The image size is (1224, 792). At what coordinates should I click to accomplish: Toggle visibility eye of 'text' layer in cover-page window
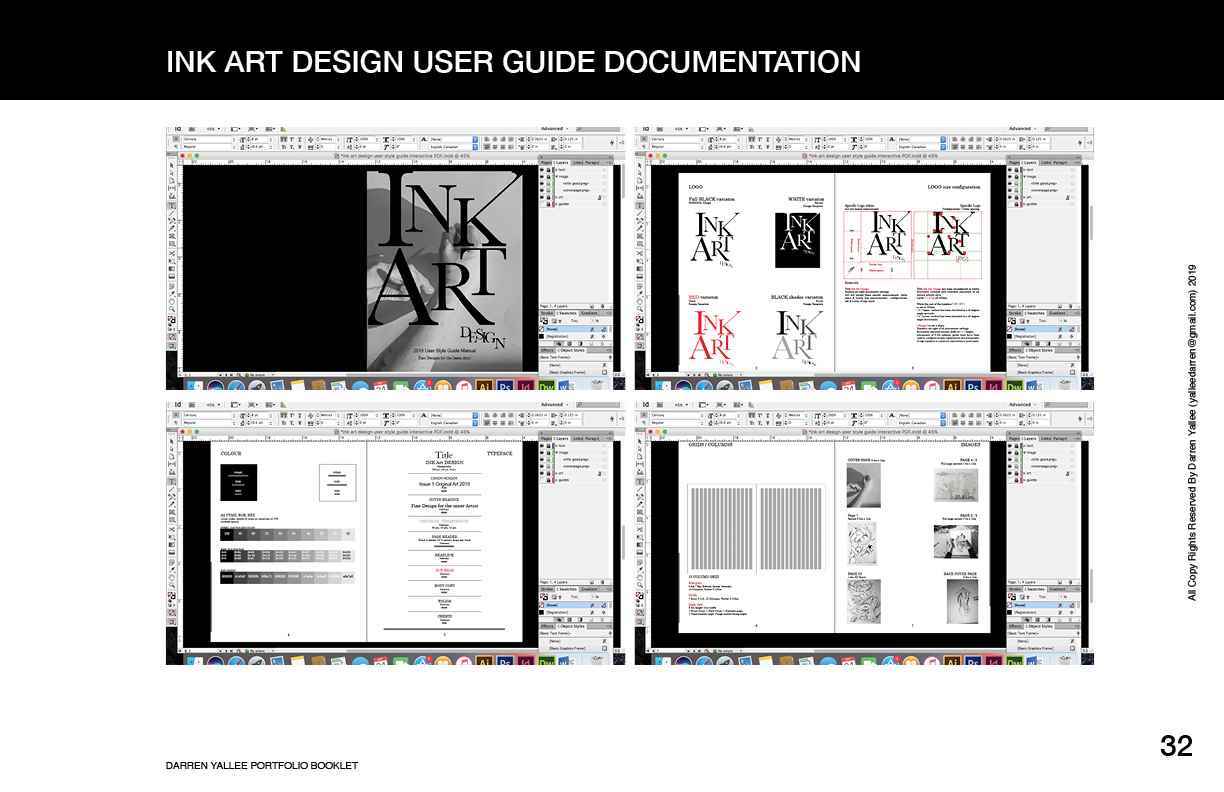click(x=542, y=170)
